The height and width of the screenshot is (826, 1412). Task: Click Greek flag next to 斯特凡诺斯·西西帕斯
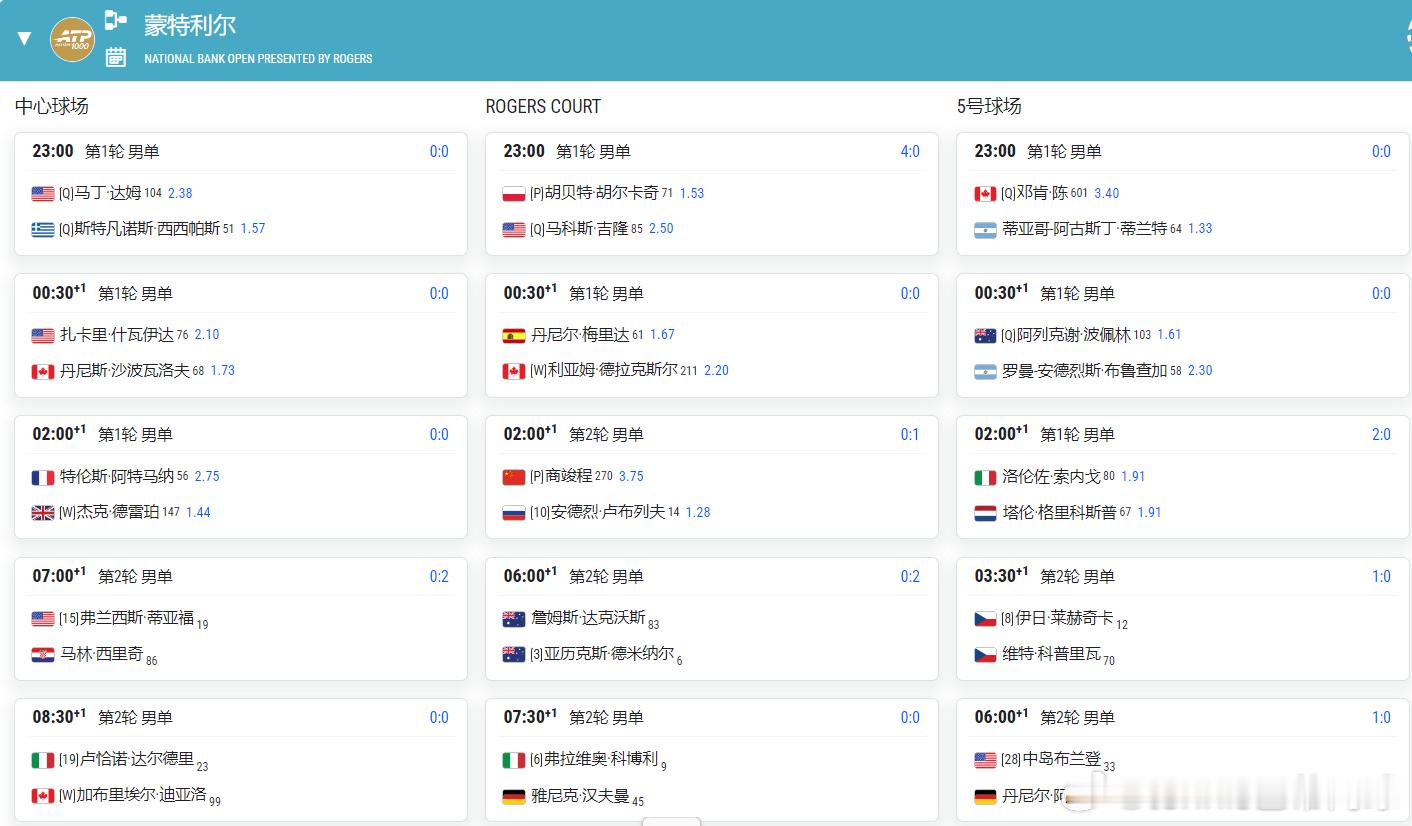[43, 230]
